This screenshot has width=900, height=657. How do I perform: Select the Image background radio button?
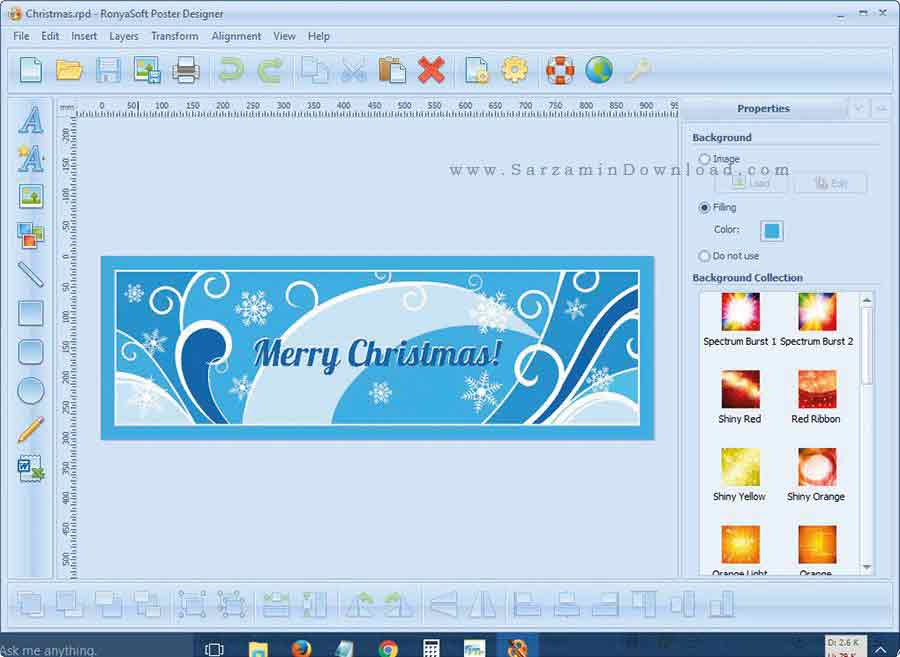click(705, 159)
